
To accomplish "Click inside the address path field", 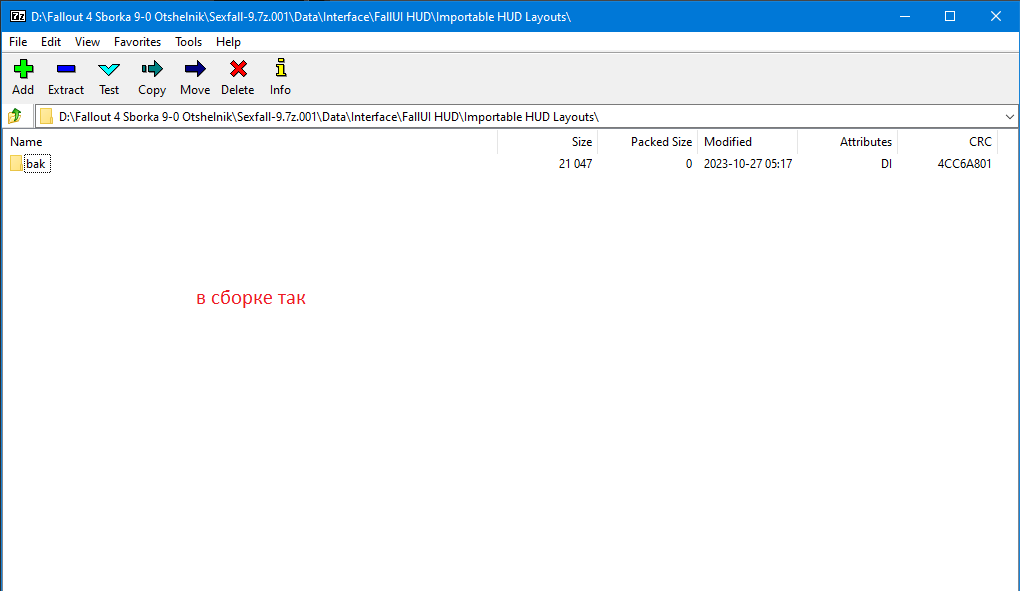I will coord(500,116).
